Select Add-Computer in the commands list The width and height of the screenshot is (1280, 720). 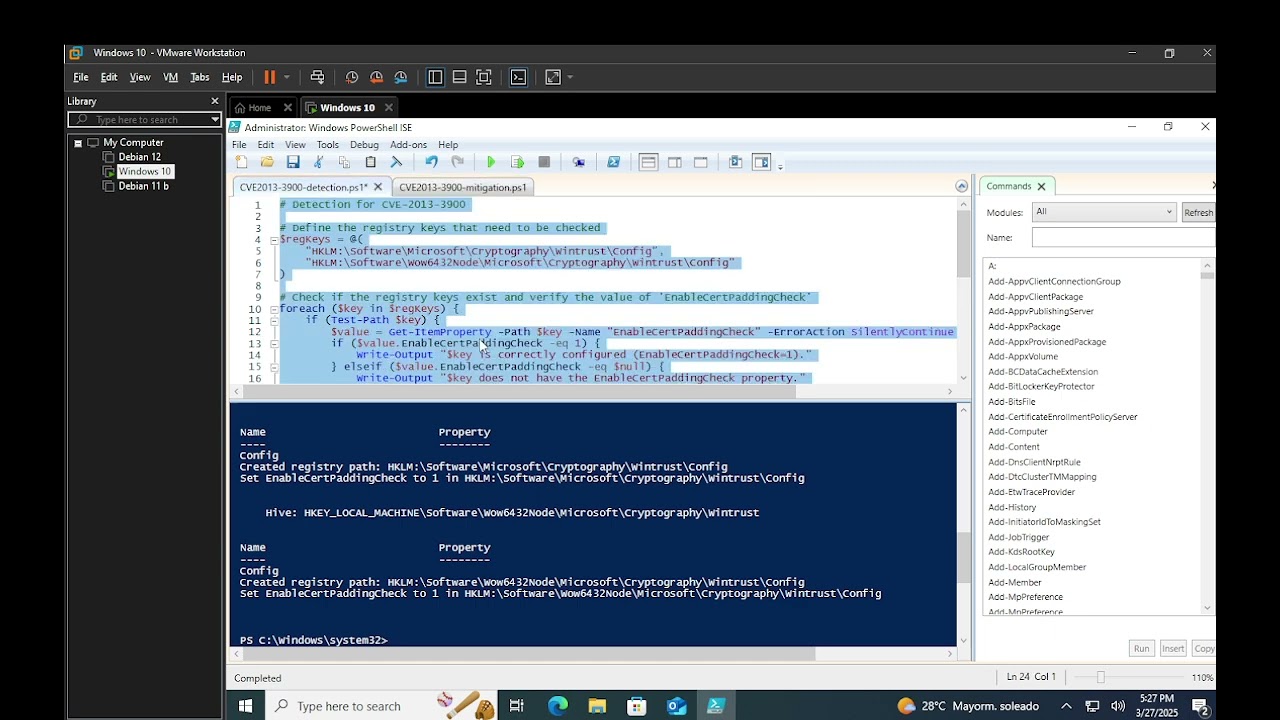[1018, 432]
